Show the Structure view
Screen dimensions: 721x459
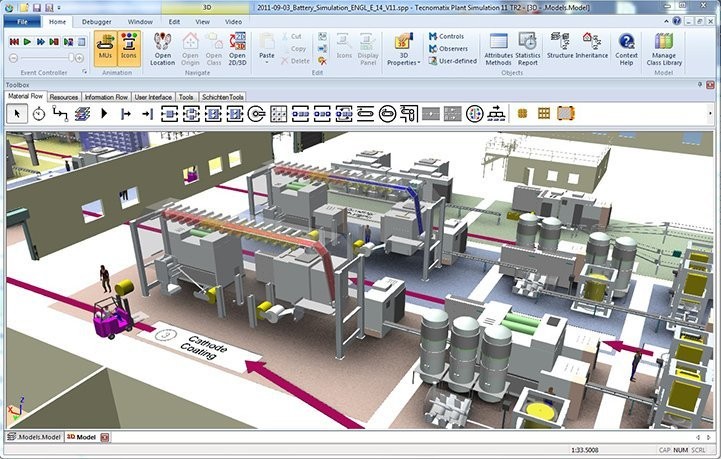click(560, 47)
